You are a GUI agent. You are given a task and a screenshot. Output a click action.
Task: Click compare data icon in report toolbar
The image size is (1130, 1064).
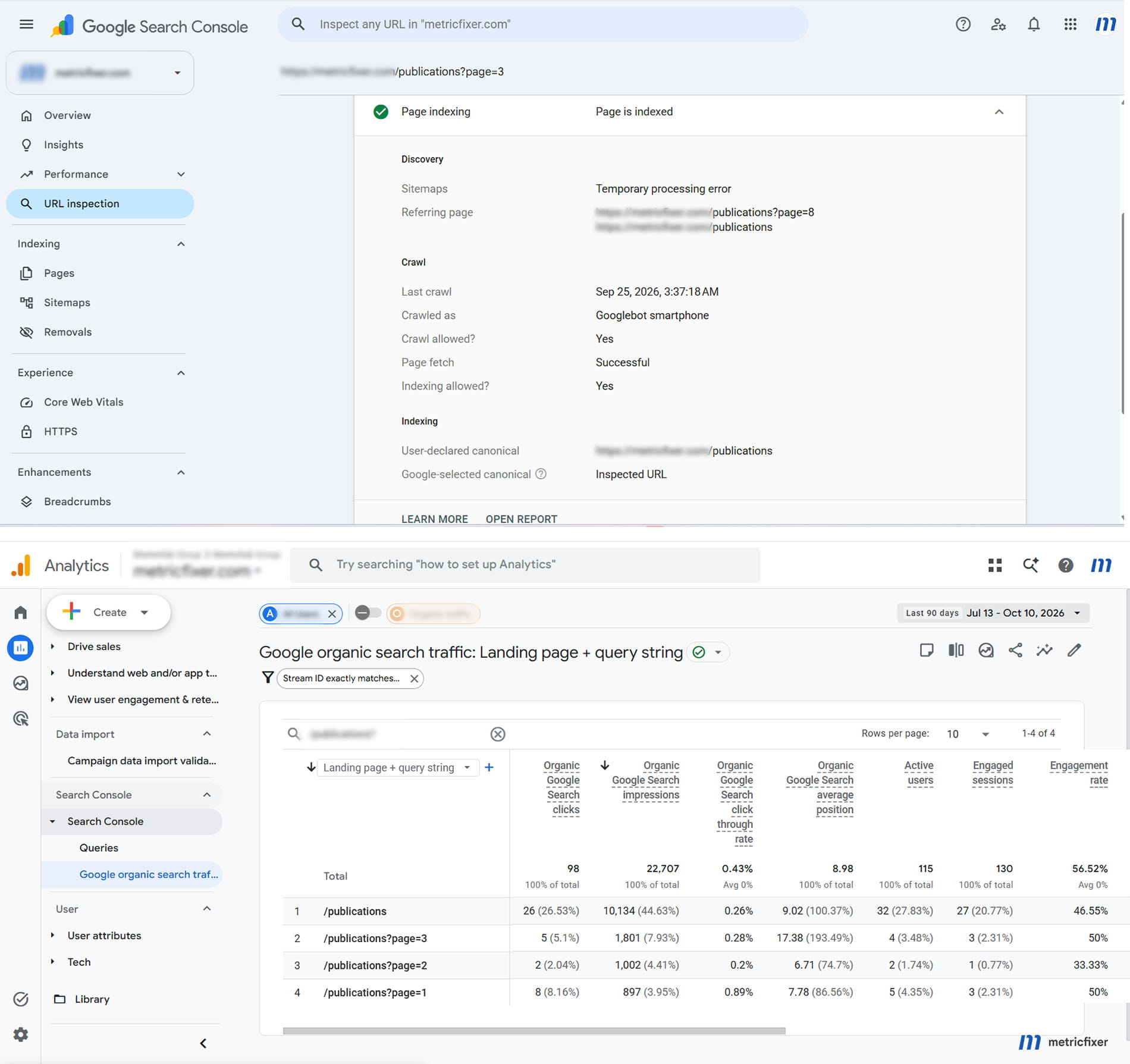tap(956, 650)
